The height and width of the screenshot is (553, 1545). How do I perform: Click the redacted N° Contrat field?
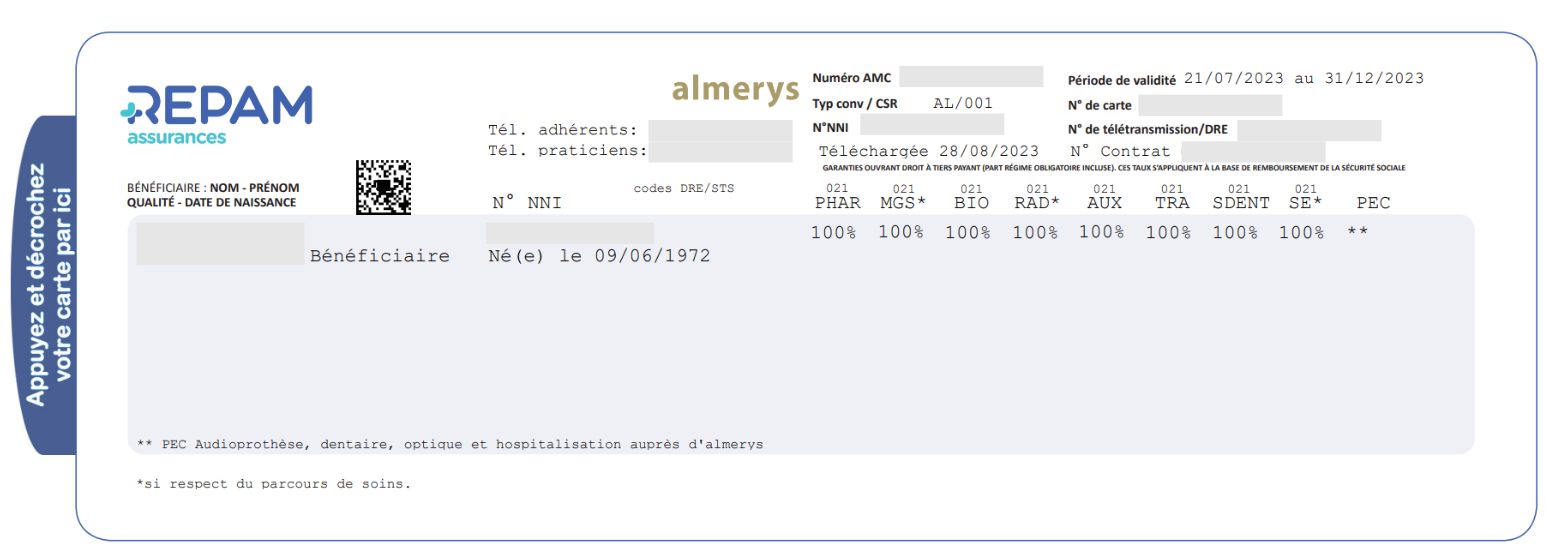[x=1253, y=152]
